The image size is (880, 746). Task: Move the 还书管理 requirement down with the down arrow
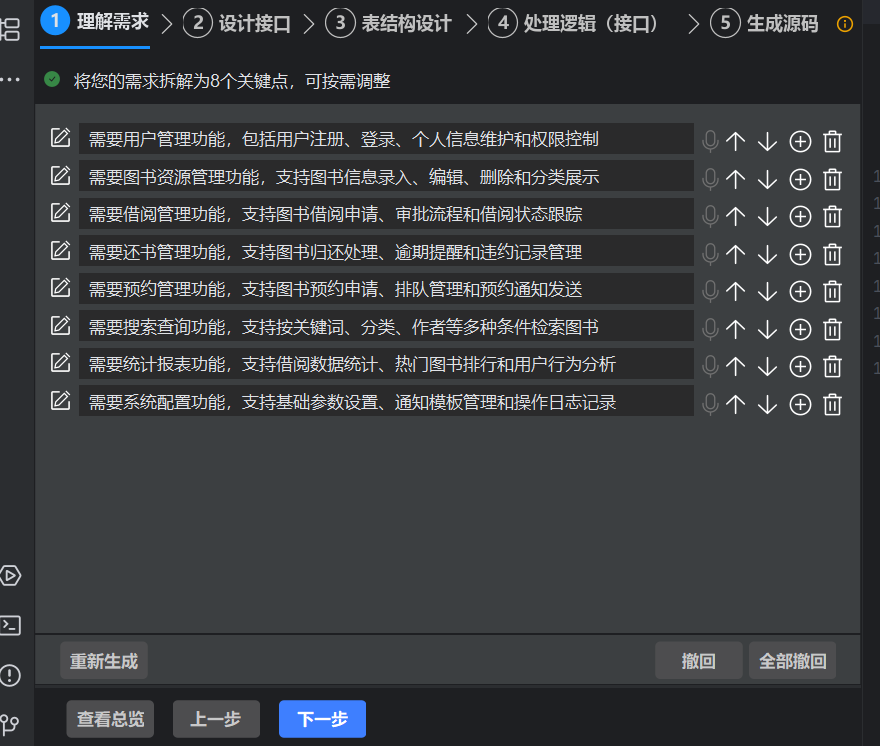[x=767, y=253]
